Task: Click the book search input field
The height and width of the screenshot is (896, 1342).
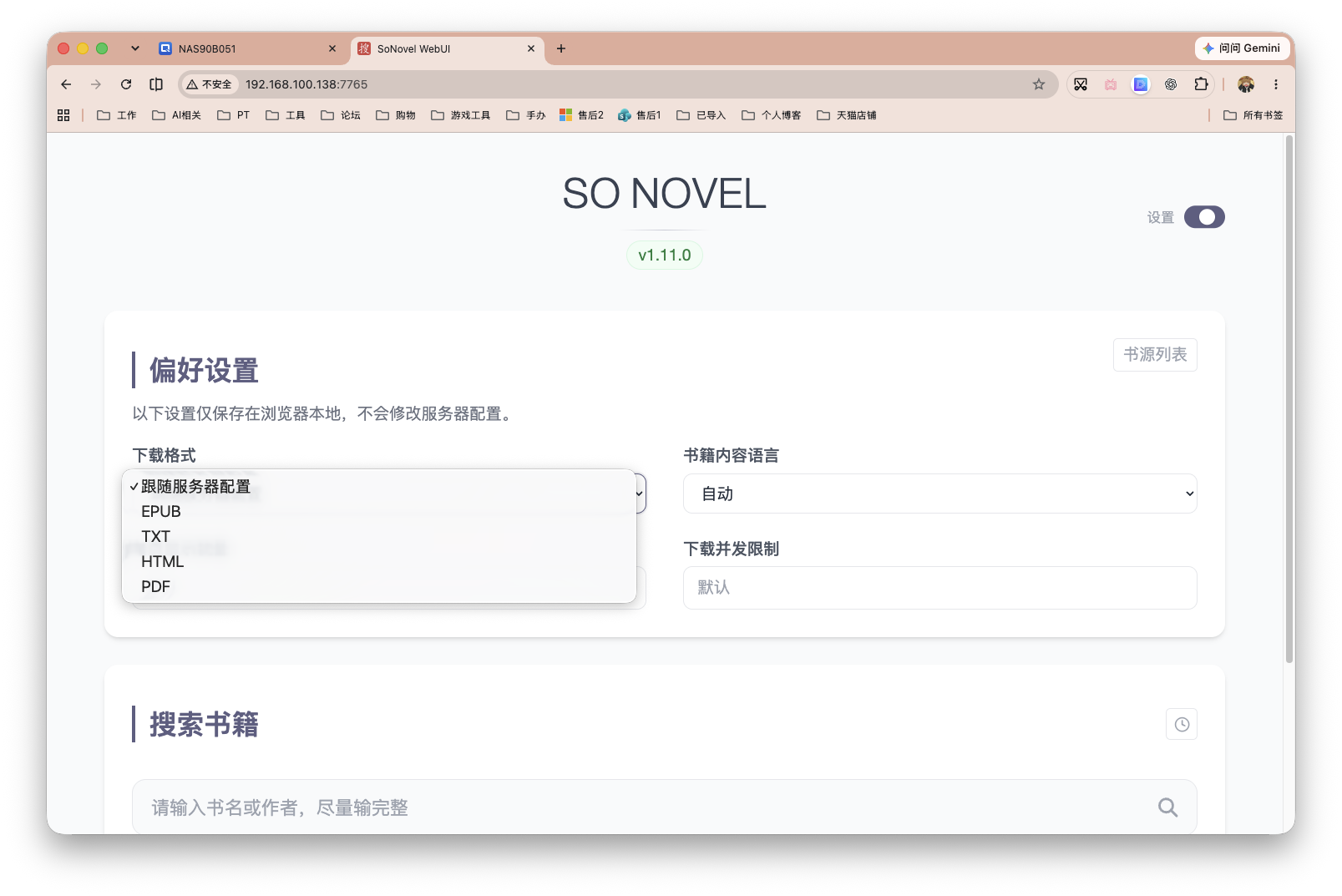Action: (665, 807)
